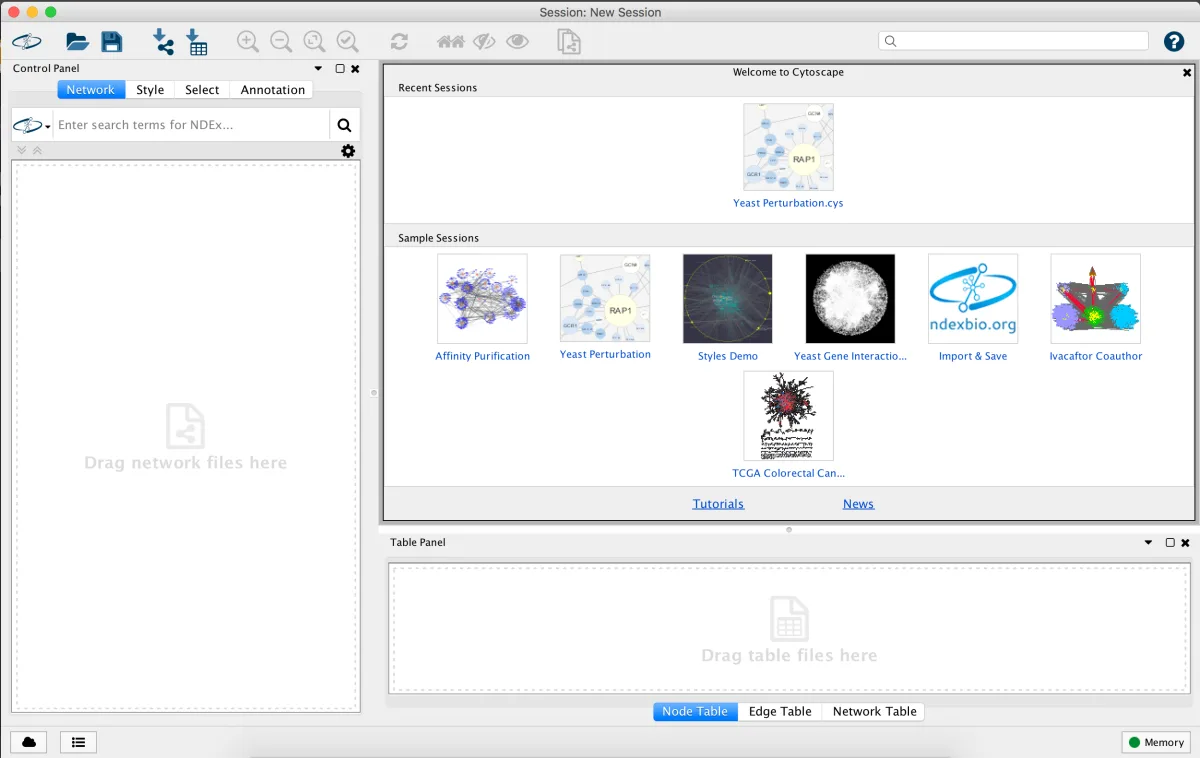
Task: Click Affinity Purification label link
Action: (482, 356)
